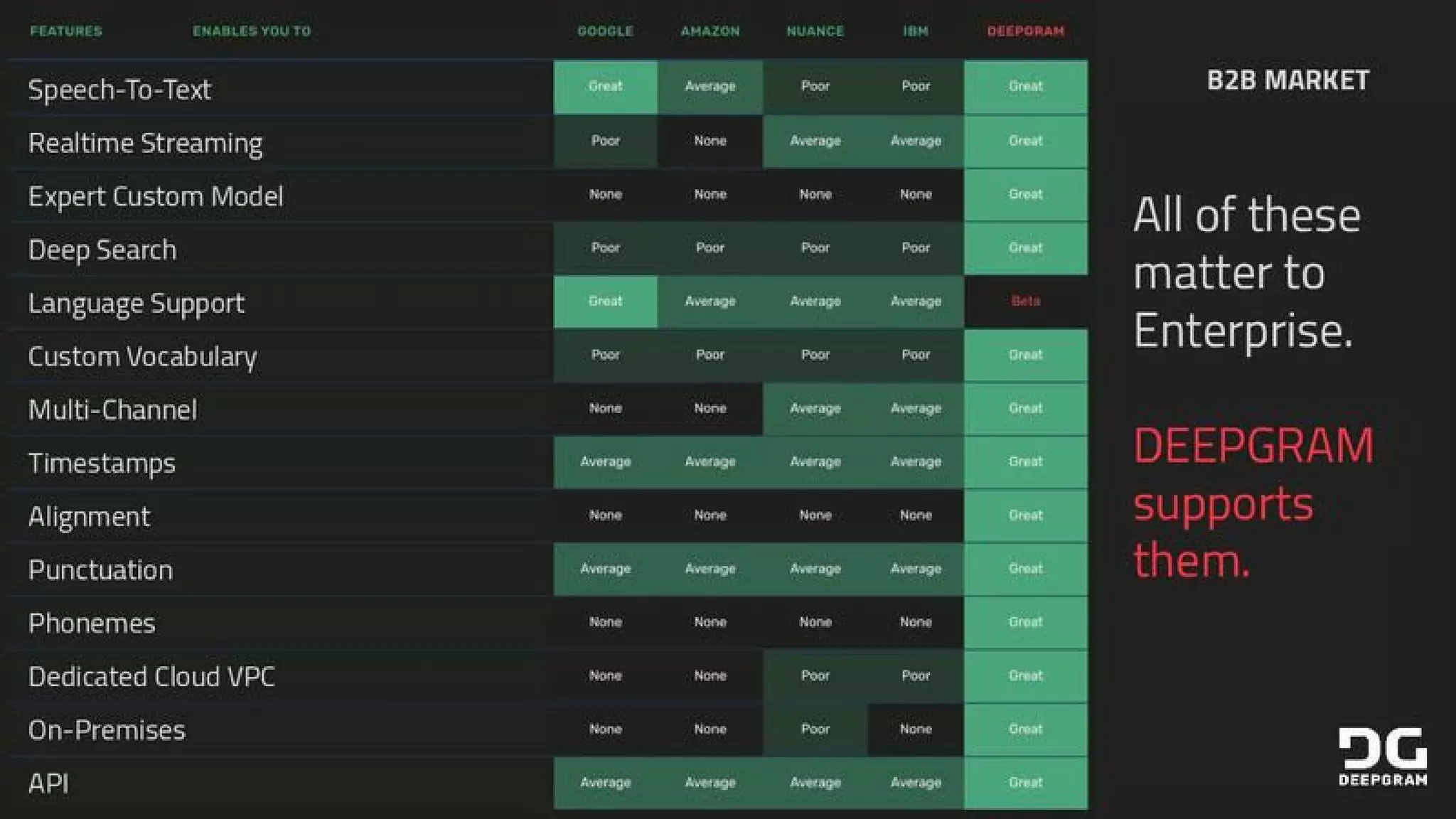Click Deepgram's Great cell for Phonemes
The width and height of the screenshot is (1456, 819).
point(1026,622)
